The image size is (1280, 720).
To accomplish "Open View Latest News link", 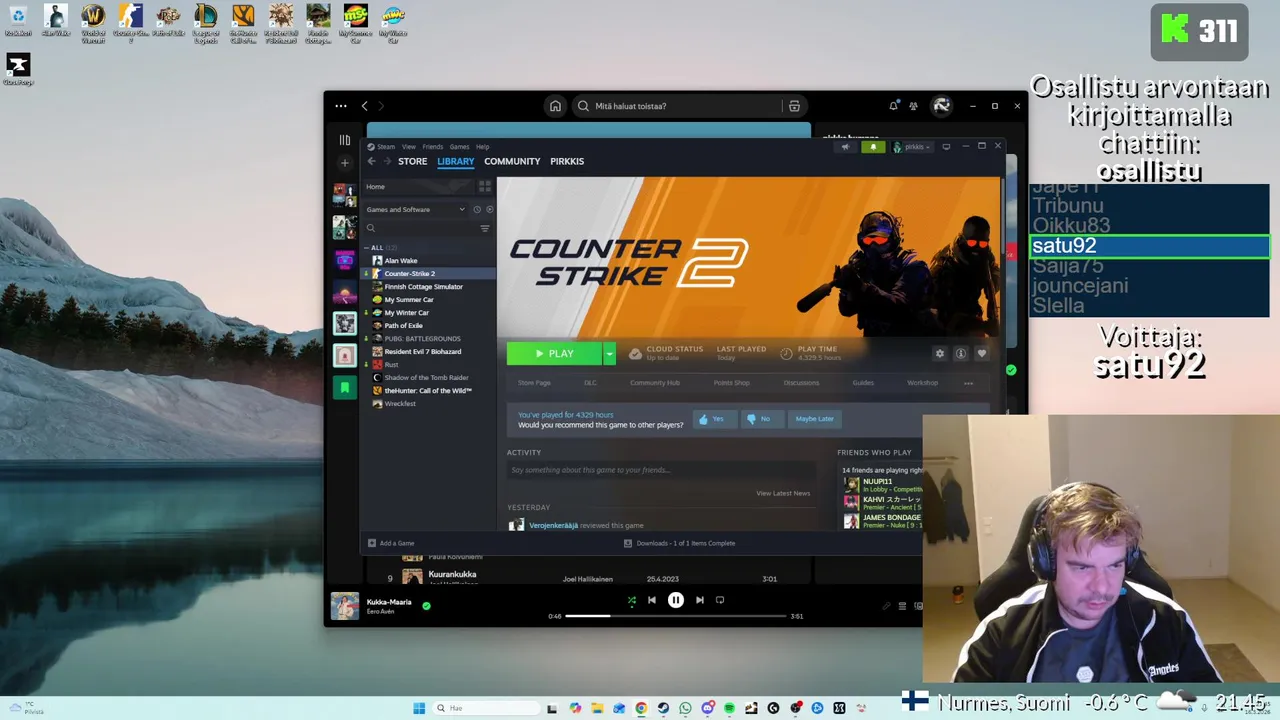I will click(x=783, y=493).
